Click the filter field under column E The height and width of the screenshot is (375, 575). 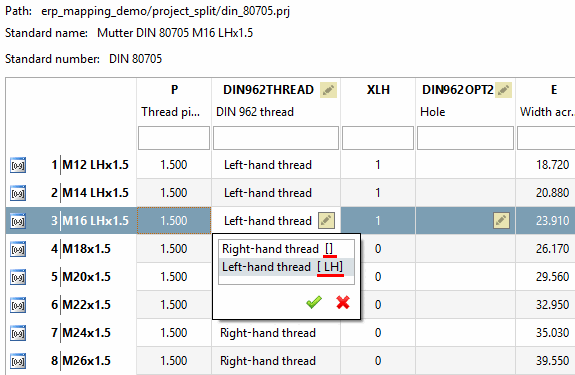[x=546, y=138]
